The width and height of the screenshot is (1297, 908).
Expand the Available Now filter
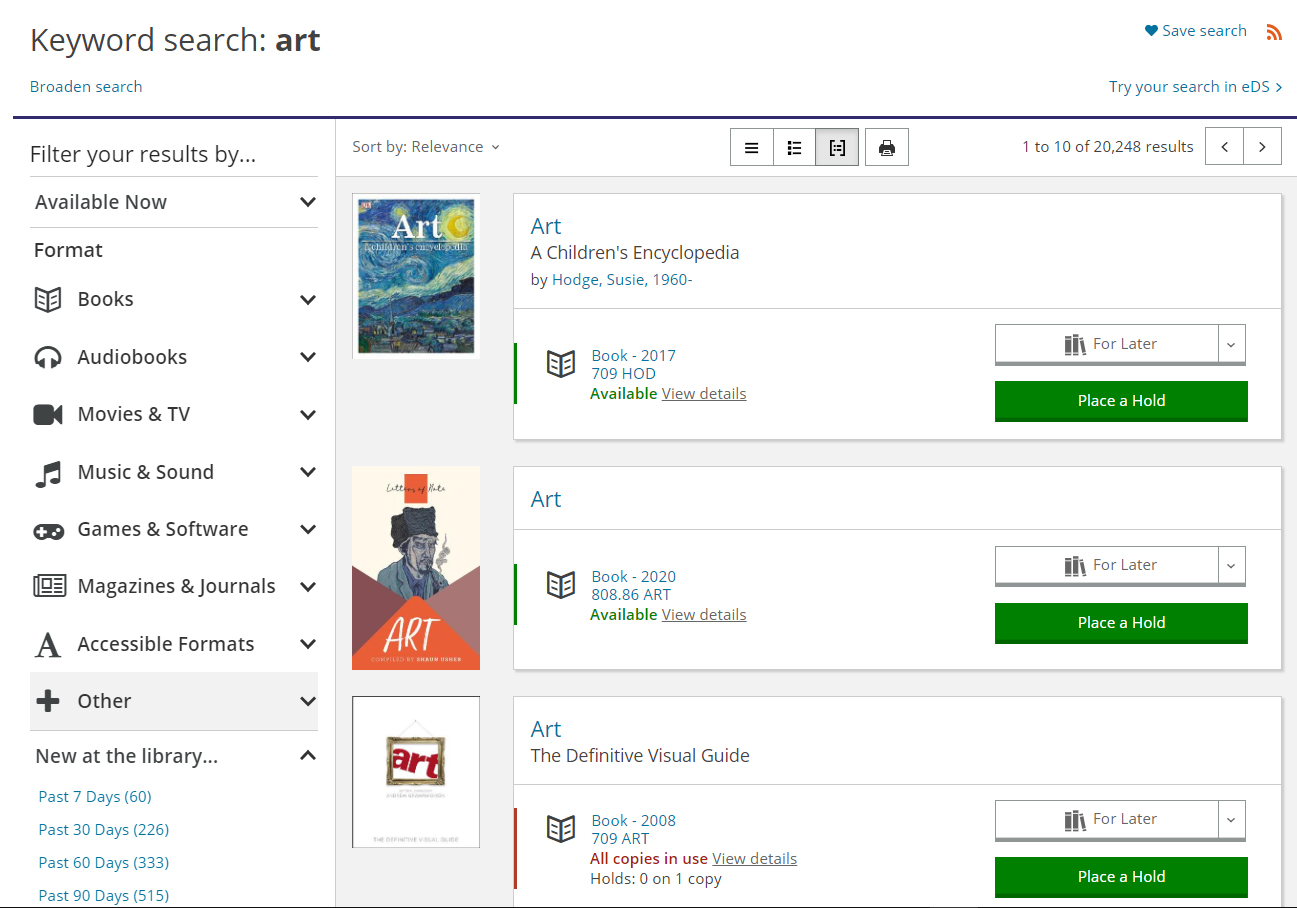point(308,202)
